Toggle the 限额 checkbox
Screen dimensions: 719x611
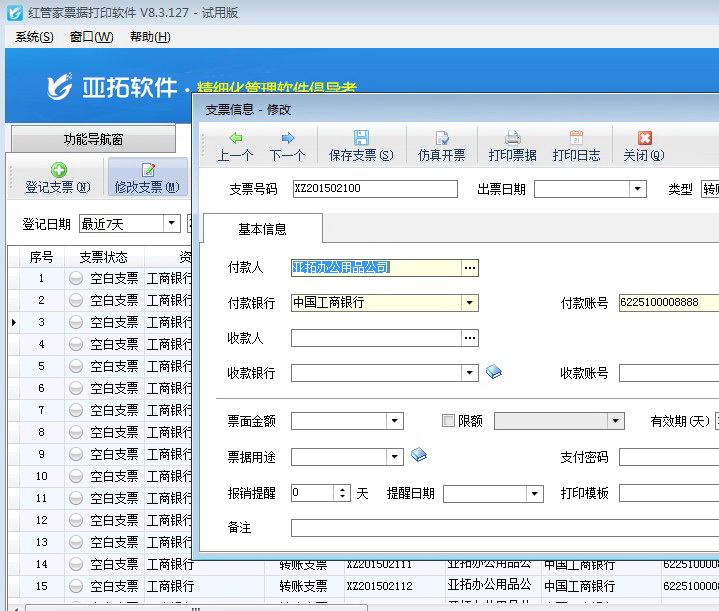[448, 421]
